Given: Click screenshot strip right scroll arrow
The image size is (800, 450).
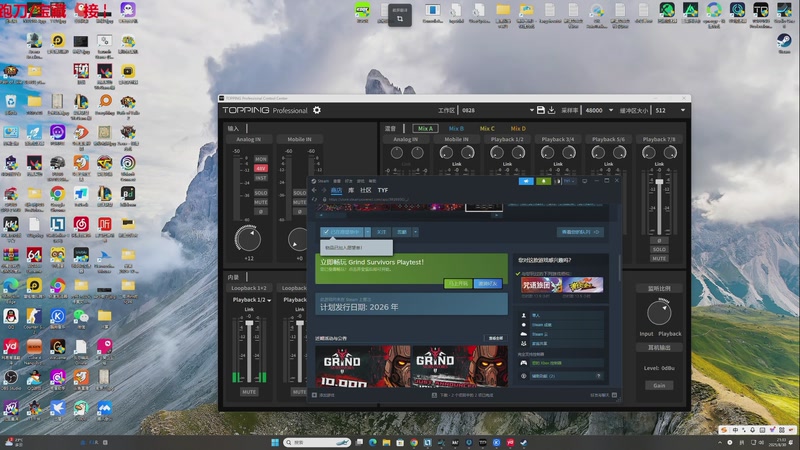Looking at the screenshot, I should click(496, 216).
